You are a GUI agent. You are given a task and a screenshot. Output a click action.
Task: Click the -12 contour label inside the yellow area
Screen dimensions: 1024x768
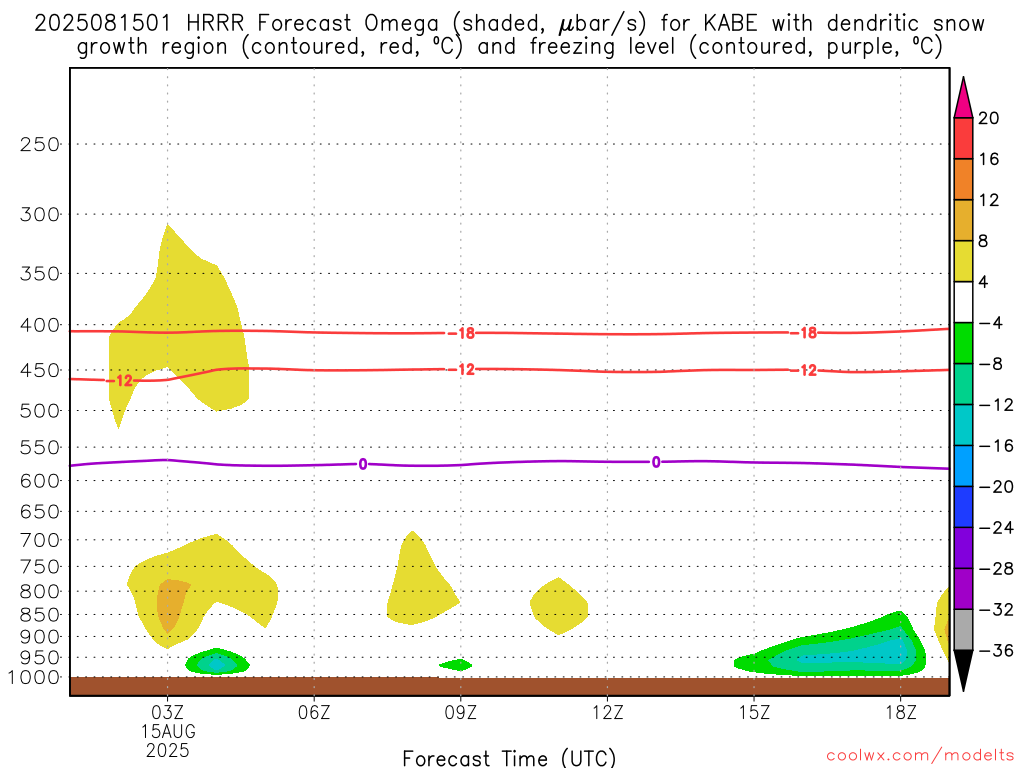click(120, 380)
